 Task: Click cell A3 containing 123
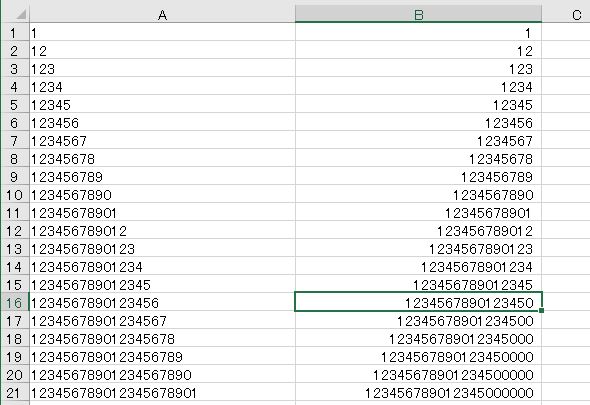[162, 69]
